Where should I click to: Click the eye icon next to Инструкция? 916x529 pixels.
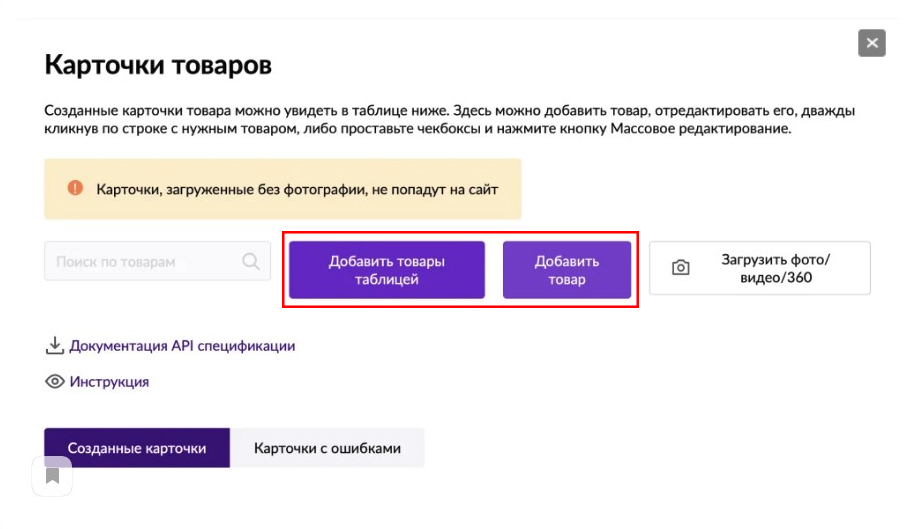tap(55, 382)
